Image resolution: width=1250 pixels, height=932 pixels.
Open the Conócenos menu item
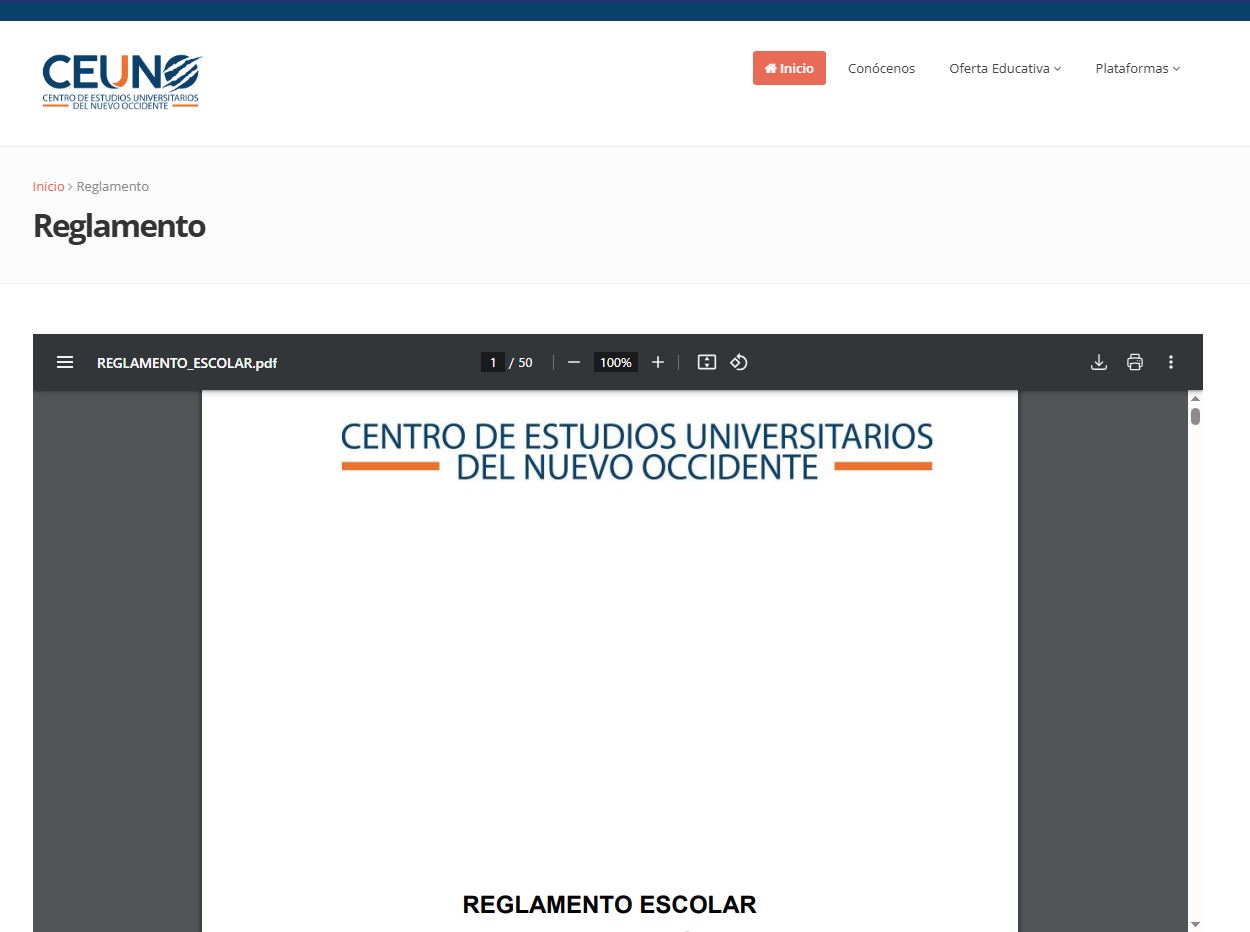pos(881,68)
